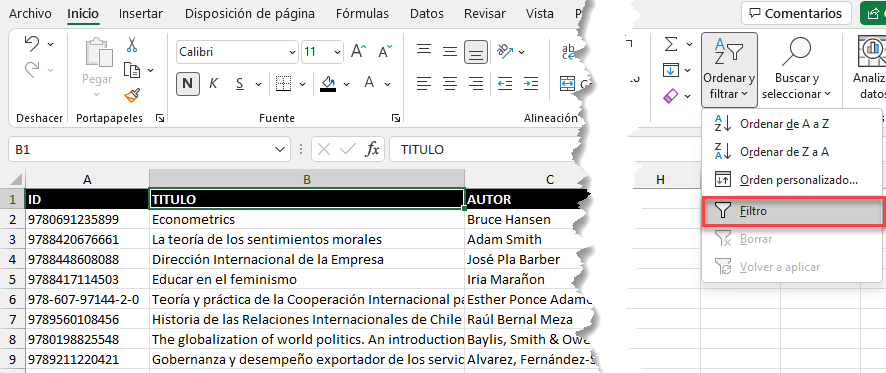Image resolution: width=886 pixels, height=373 pixels.
Task: Click the Analizar datos icon
Action: coord(871,51)
